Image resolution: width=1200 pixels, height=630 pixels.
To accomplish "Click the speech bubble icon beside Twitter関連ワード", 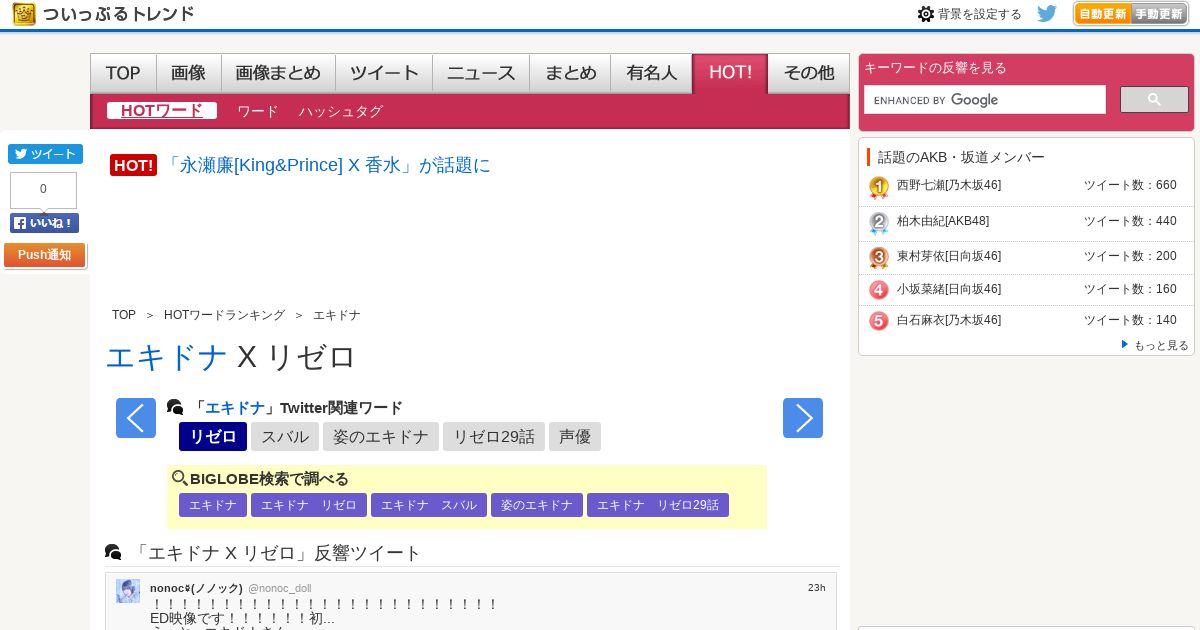I will click(175, 407).
